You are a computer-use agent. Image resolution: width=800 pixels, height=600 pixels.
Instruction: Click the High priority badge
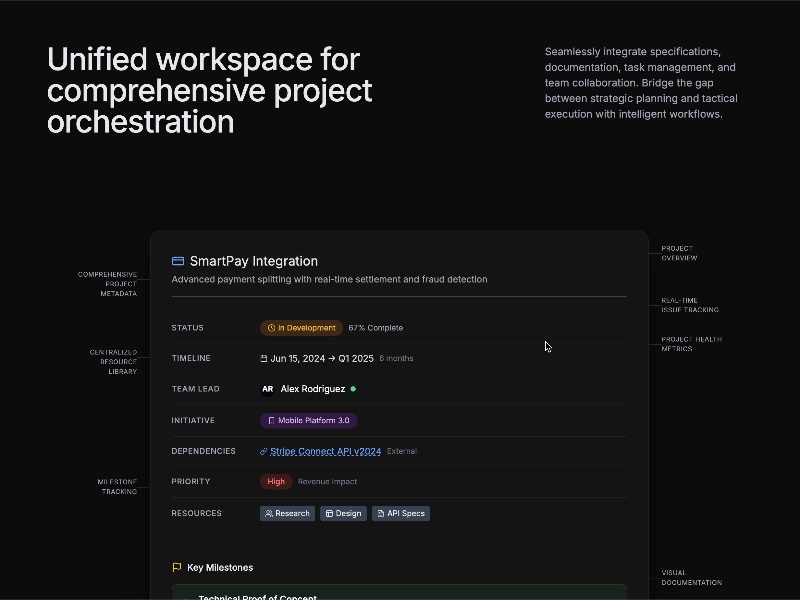pyautogui.click(x=275, y=481)
